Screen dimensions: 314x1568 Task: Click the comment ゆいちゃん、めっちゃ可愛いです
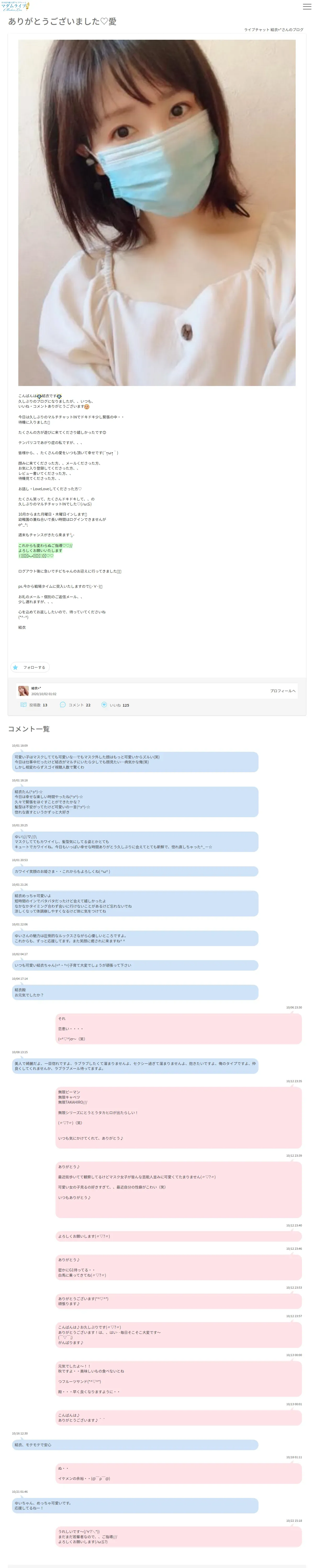135,1505
